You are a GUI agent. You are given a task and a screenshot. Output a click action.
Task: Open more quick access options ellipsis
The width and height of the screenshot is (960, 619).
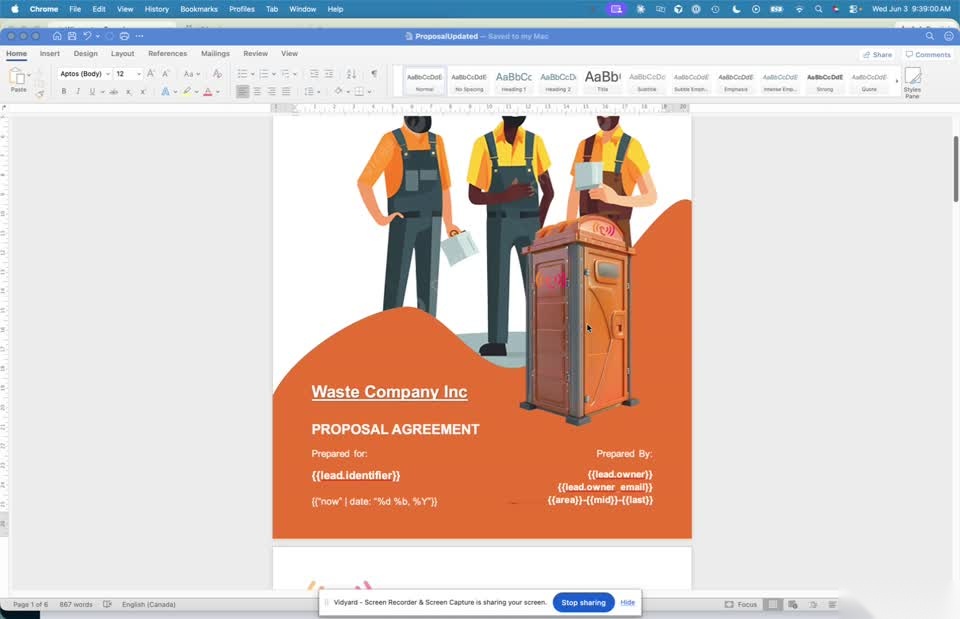(x=140, y=36)
